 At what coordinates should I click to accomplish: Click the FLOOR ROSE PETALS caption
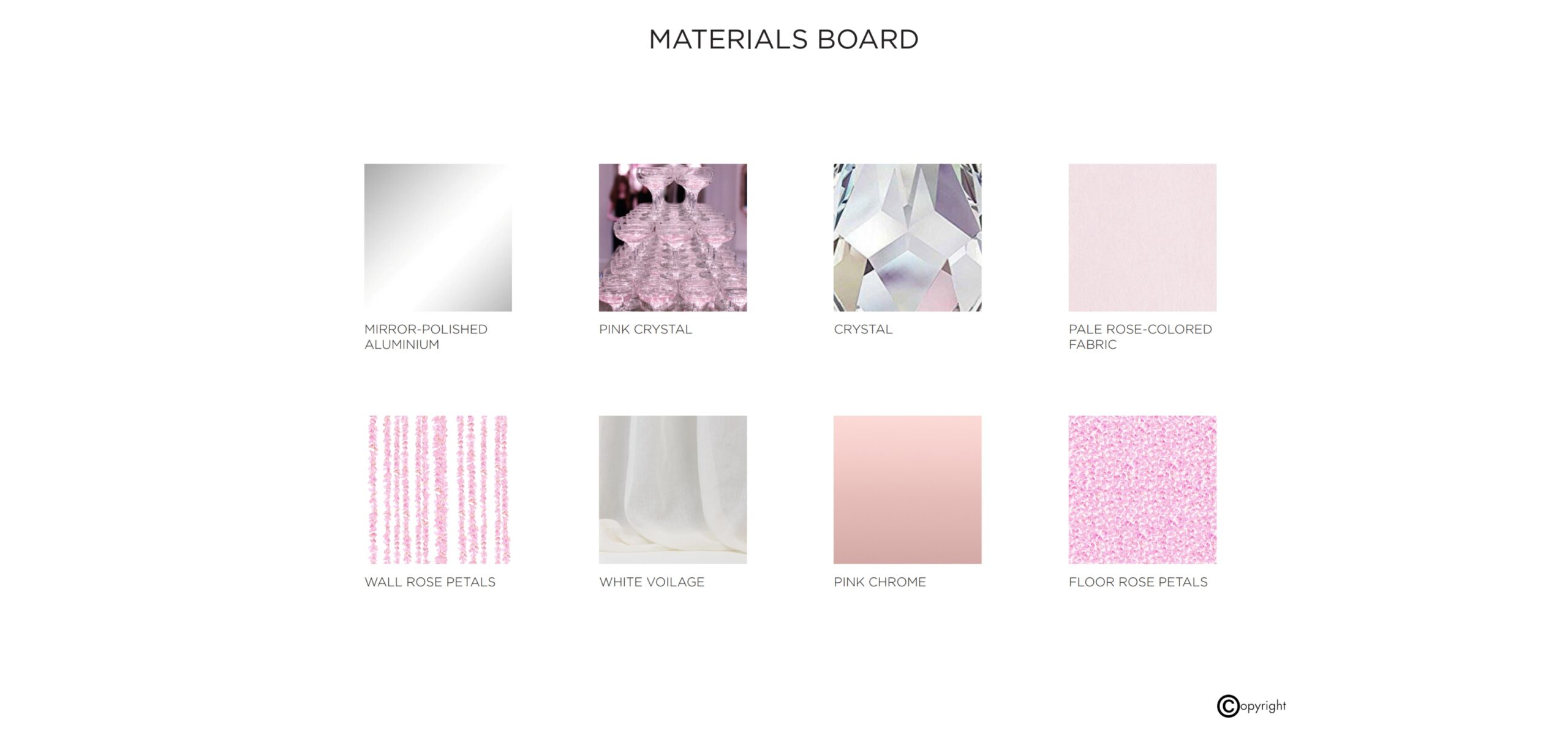tap(1138, 582)
